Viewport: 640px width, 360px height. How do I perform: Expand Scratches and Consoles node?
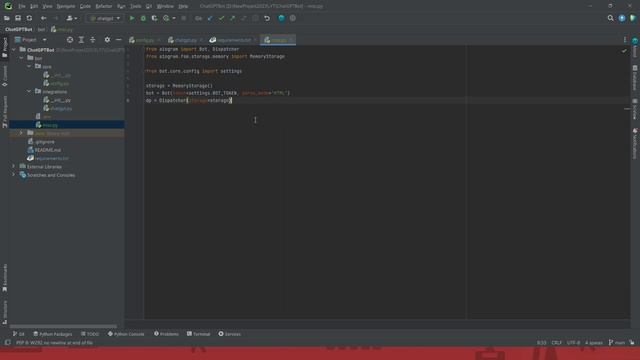[14, 175]
